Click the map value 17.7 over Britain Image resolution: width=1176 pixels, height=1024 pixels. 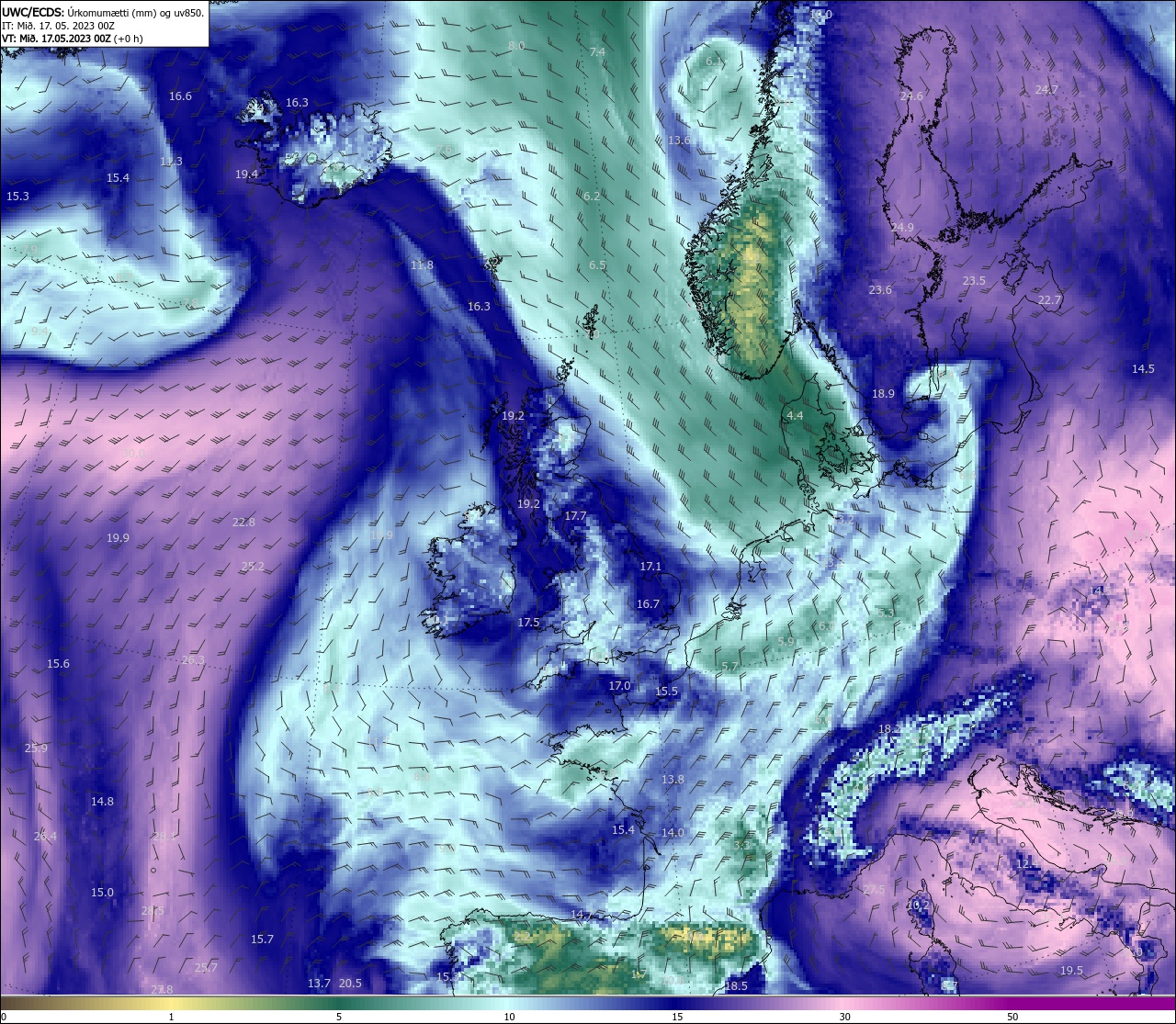[575, 517]
